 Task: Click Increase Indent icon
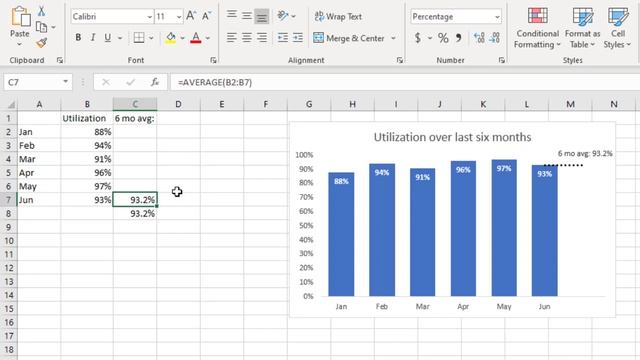click(298, 38)
